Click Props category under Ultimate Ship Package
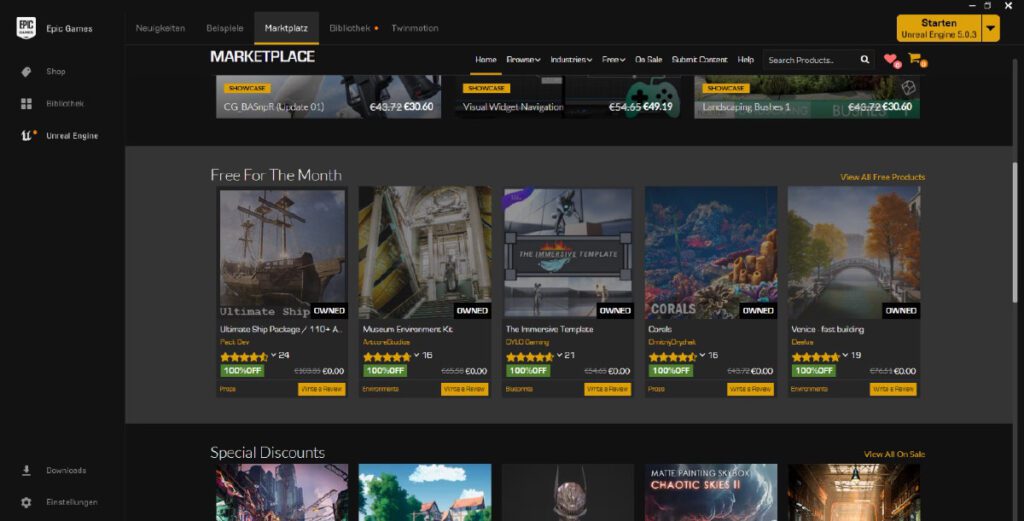This screenshot has height=521, width=1024. (x=228, y=389)
